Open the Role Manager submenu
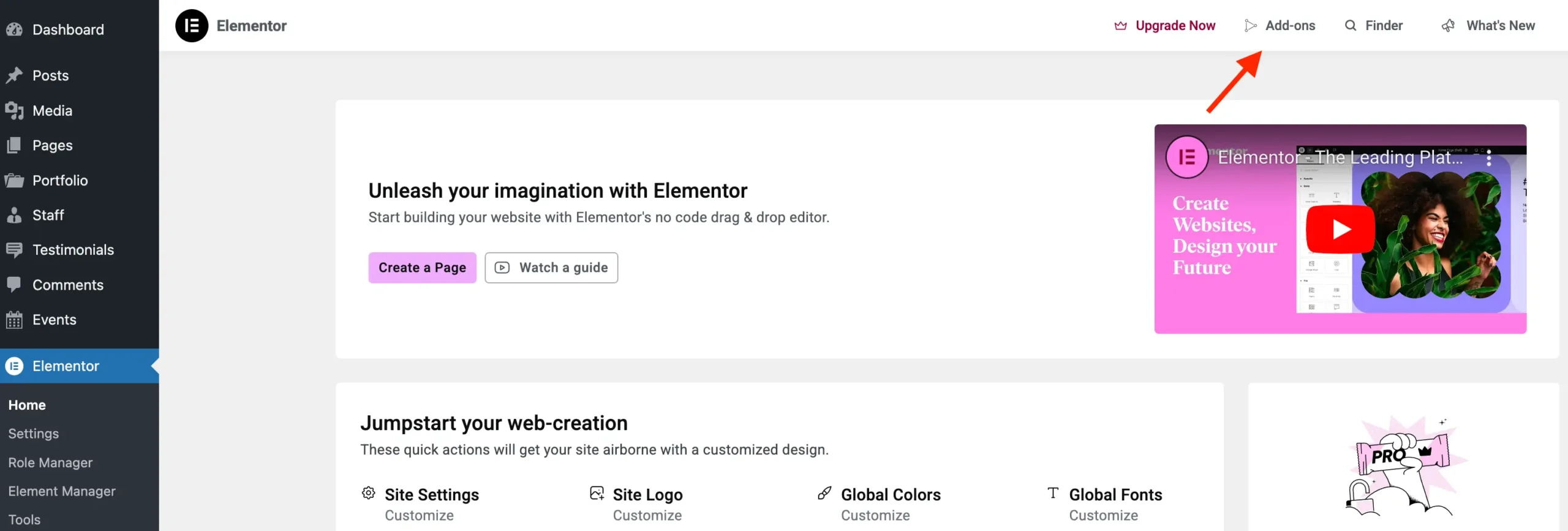This screenshot has width=1568, height=531. coord(50,462)
